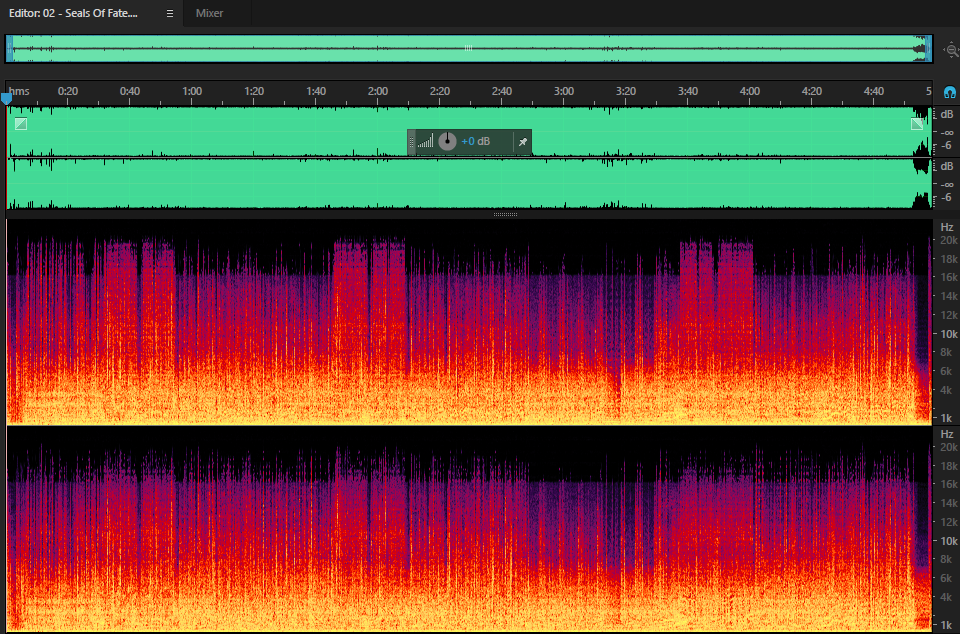The width and height of the screenshot is (960, 634).
Task: Click the -6 label of upper channel scale
Action: click(x=946, y=145)
